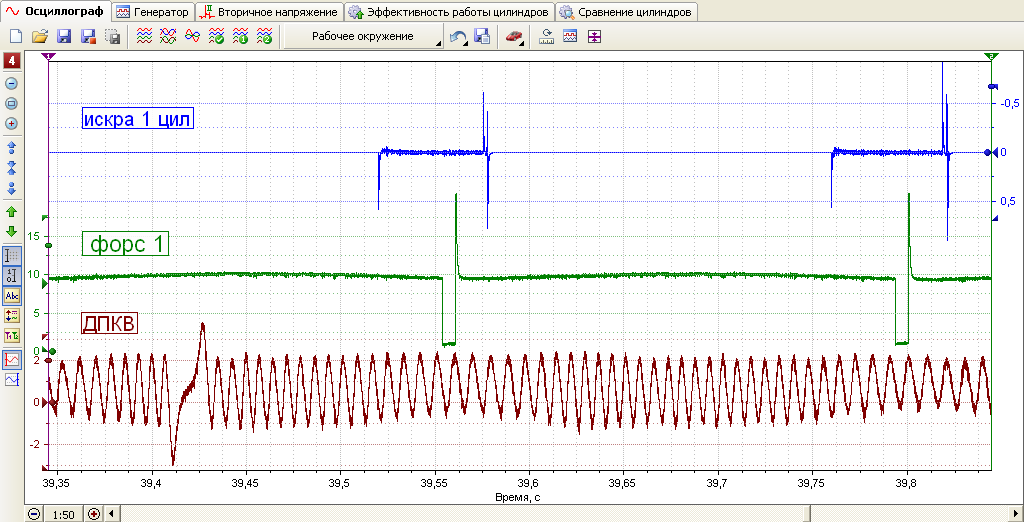1024x522 pixels.
Task: Click the T1 T2 markers icon
Action: [x=12, y=336]
